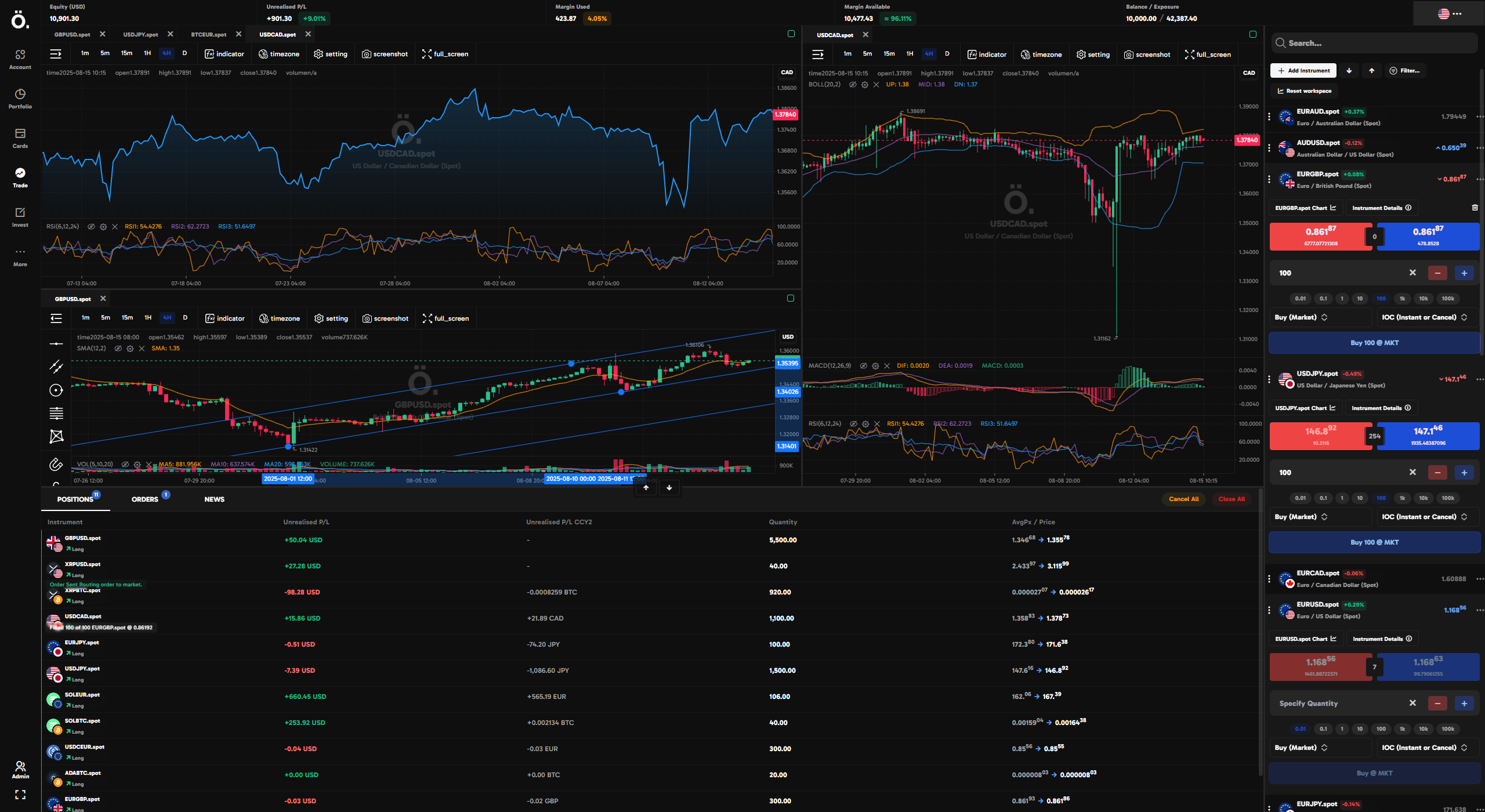Image resolution: width=1485 pixels, height=812 pixels.
Task: Click blue buy price 0.861 for EURGBP
Action: (1428, 237)
